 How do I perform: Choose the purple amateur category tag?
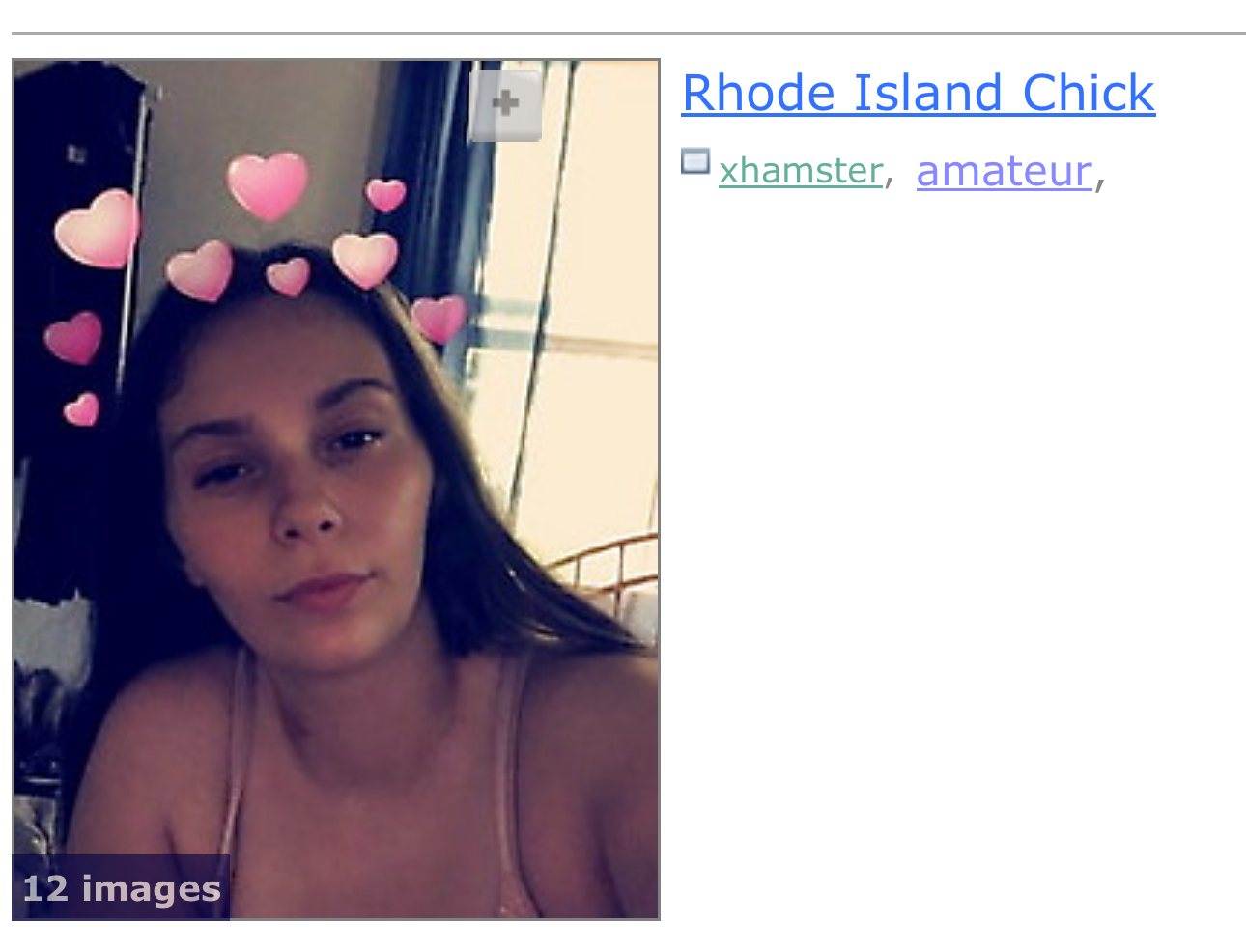click(1005, 171)
